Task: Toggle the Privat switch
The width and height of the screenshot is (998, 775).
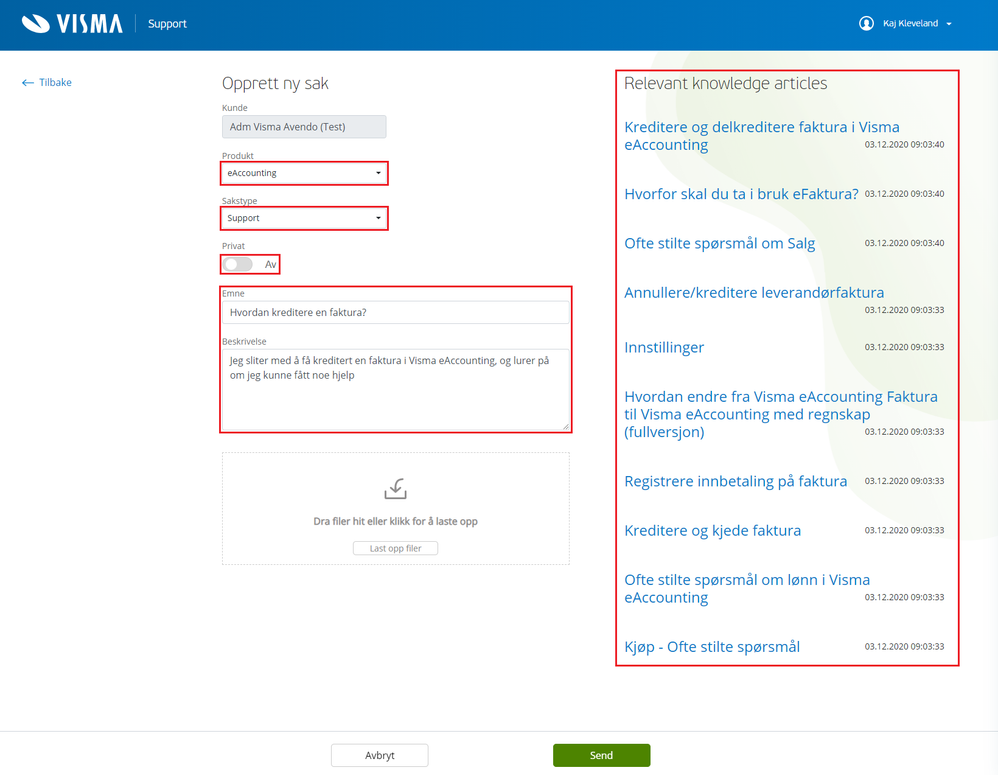Action: (238, 264)
